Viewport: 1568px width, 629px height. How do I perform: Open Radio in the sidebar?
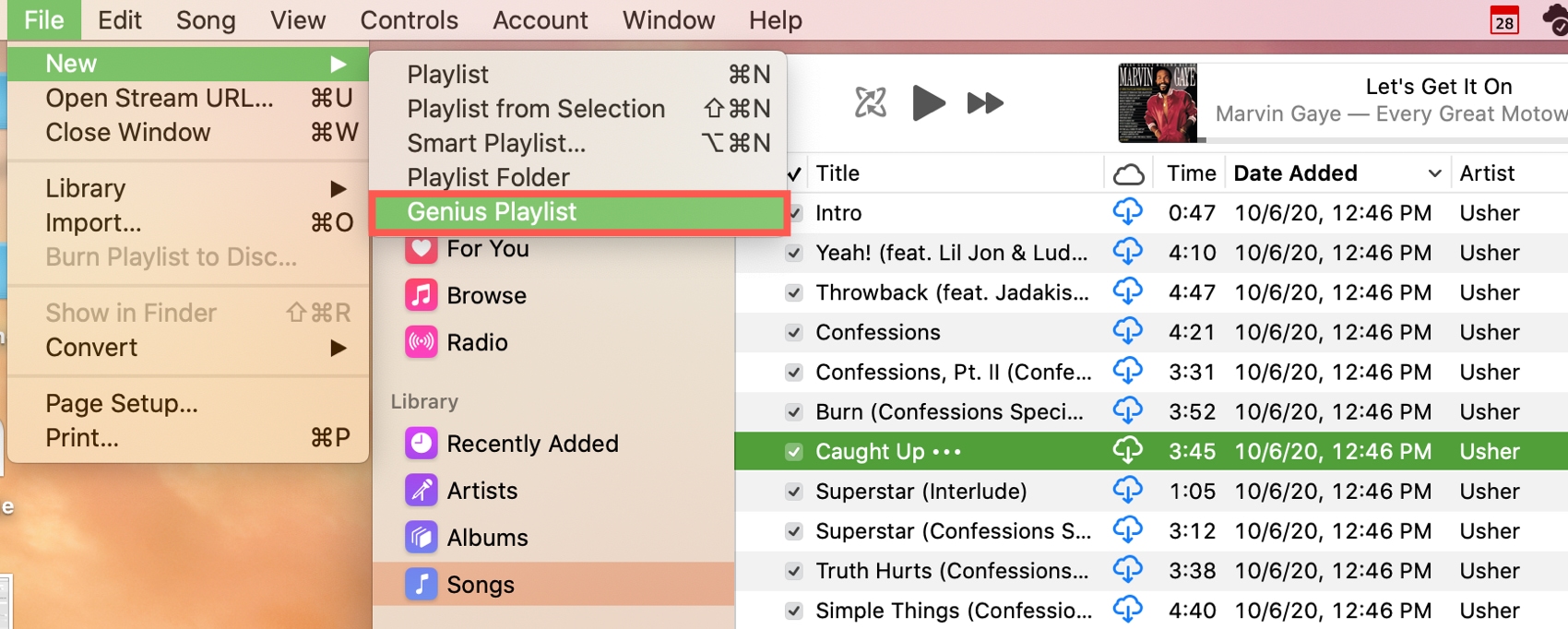click(457, 342)
